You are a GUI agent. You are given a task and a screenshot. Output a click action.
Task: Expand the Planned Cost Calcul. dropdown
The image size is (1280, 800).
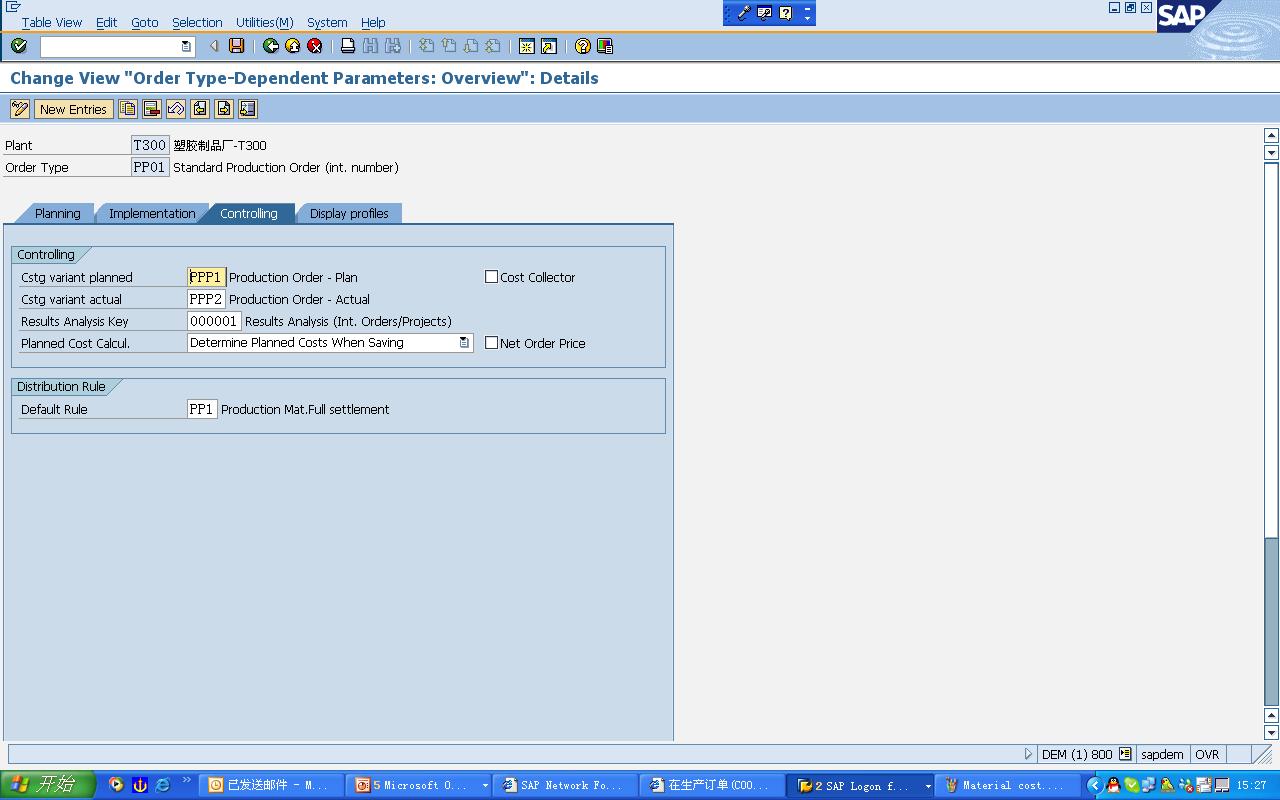464,343
